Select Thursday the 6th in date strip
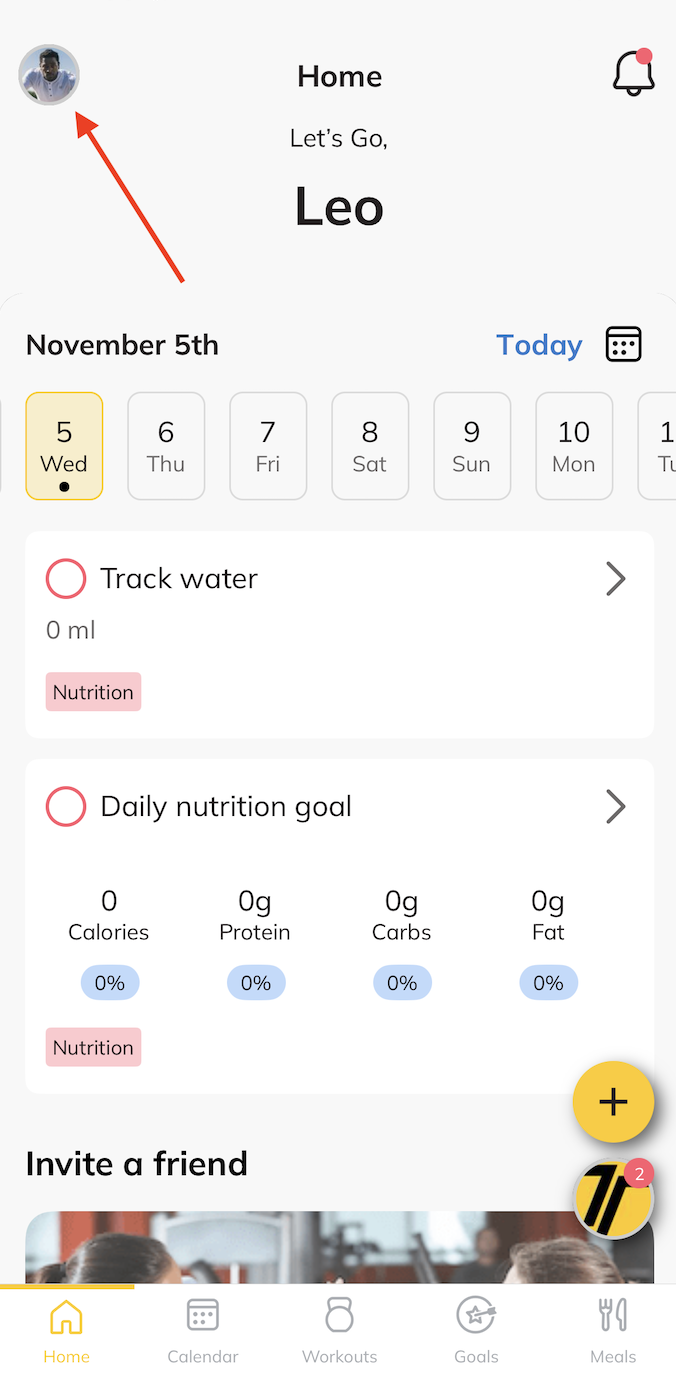 [x=166, y=445]
